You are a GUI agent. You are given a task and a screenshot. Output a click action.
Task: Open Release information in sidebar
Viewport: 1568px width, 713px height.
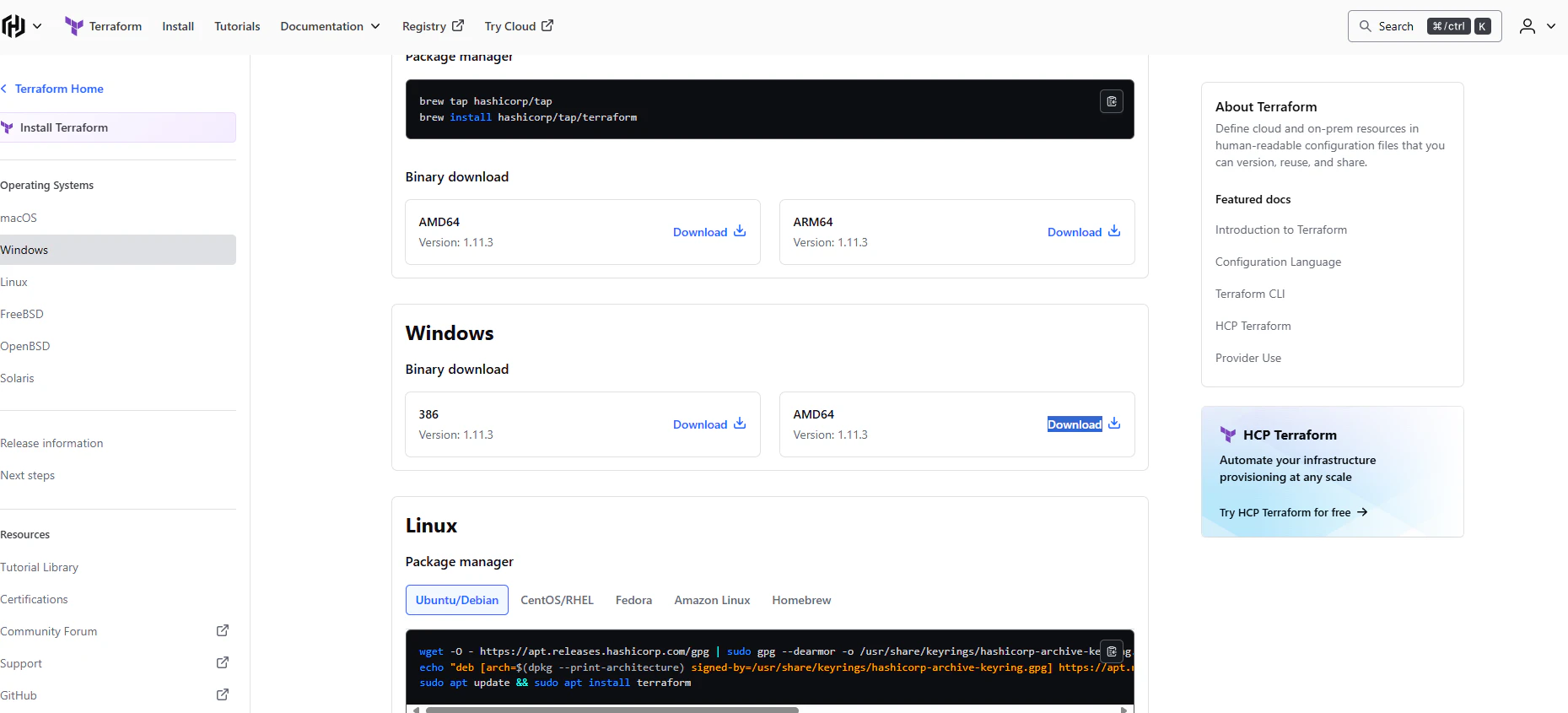pos(51,443)
